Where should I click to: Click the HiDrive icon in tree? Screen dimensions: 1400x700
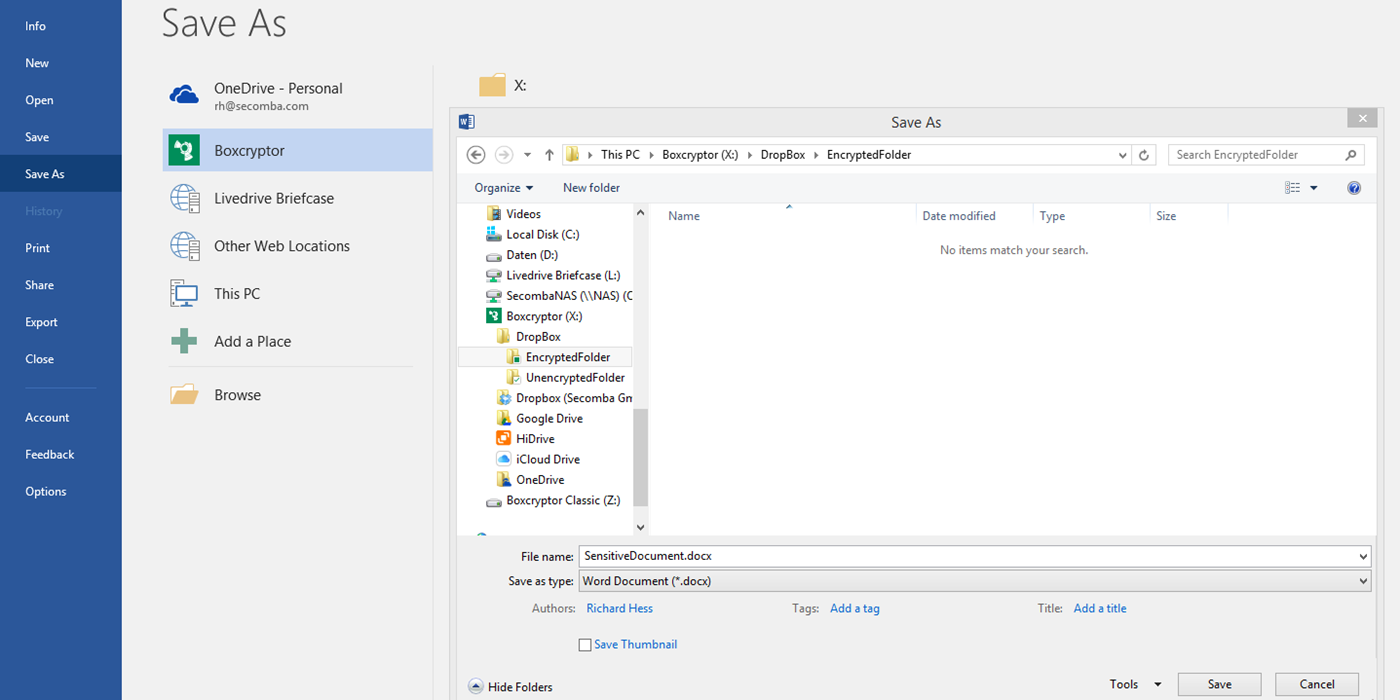click(504, 439)
